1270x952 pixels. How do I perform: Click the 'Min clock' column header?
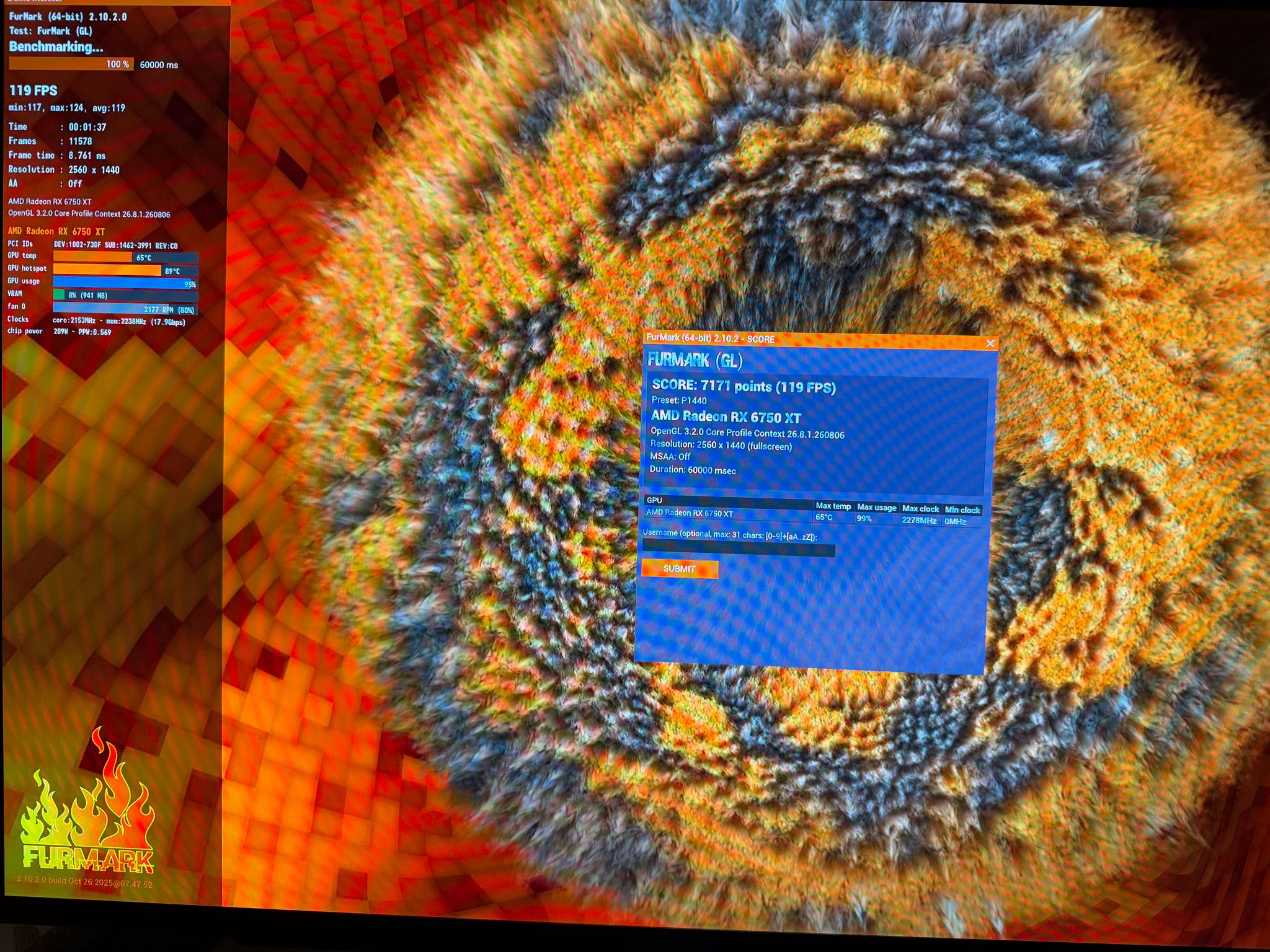tap(962, 510)
